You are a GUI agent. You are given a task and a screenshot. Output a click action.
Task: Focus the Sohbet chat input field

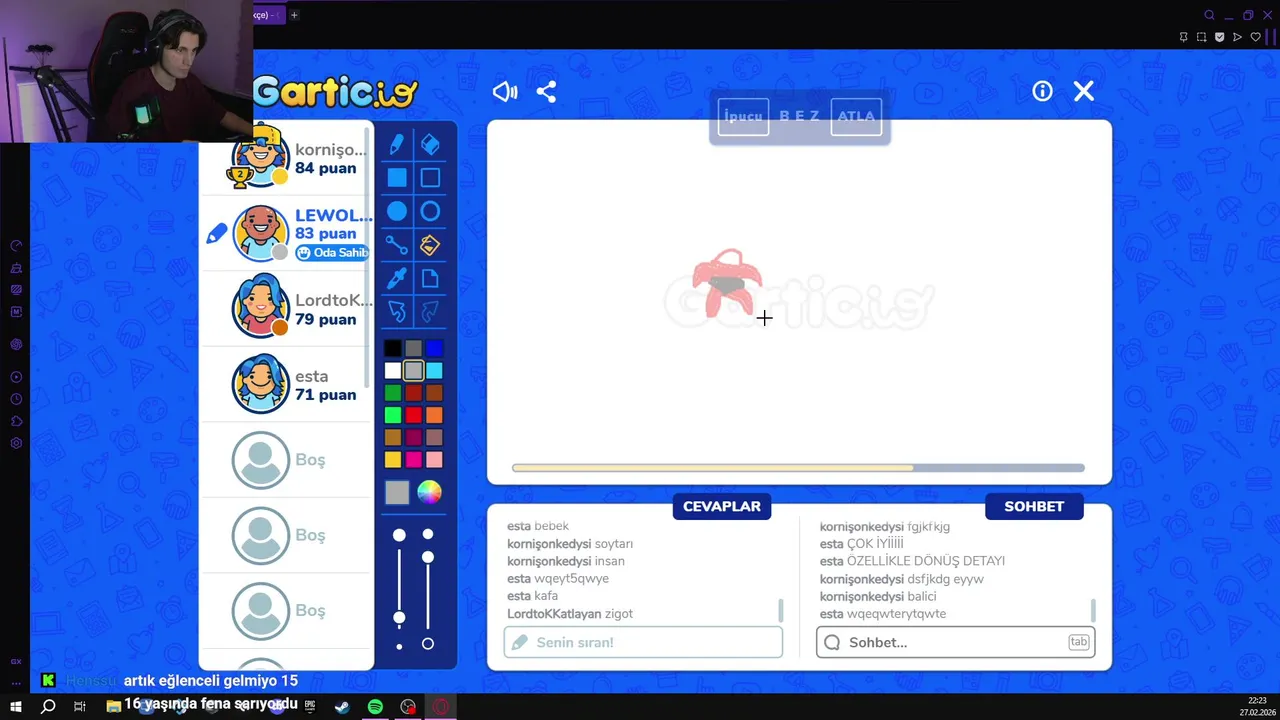(955, 642)
